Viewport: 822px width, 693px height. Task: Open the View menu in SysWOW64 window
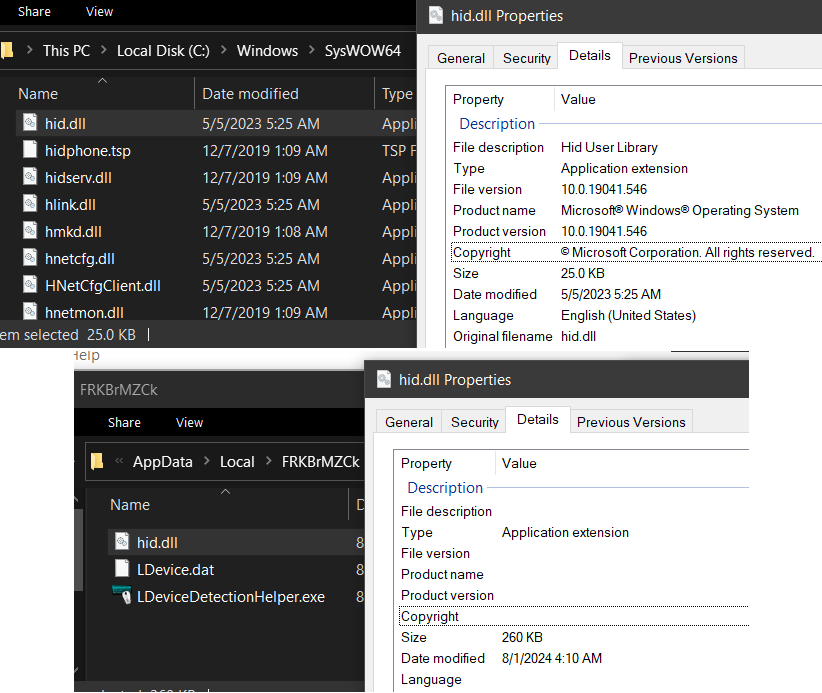tap(100, 12)
